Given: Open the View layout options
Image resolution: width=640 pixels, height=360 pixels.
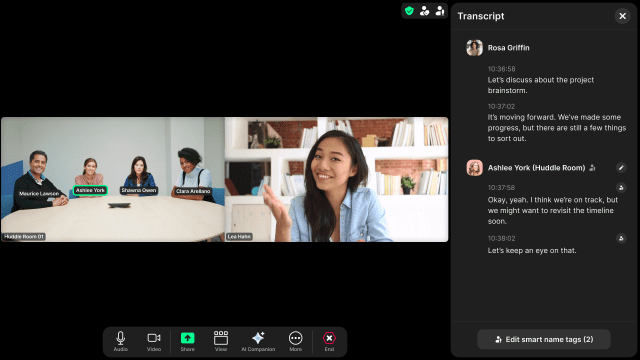Looking at the screenshot, I should [x=221, y=341].
